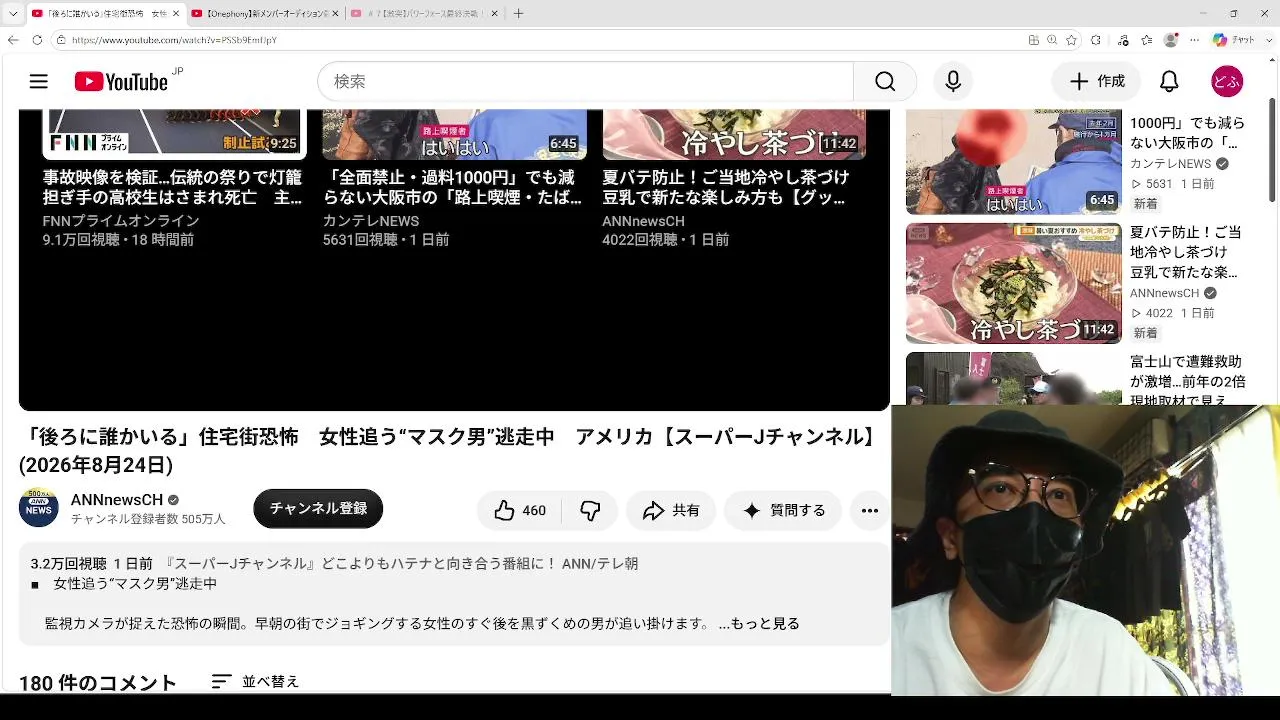
Task: Open the ANNnewsCH channel avatar
Action: pyautogui.click(x=39, y=508)
